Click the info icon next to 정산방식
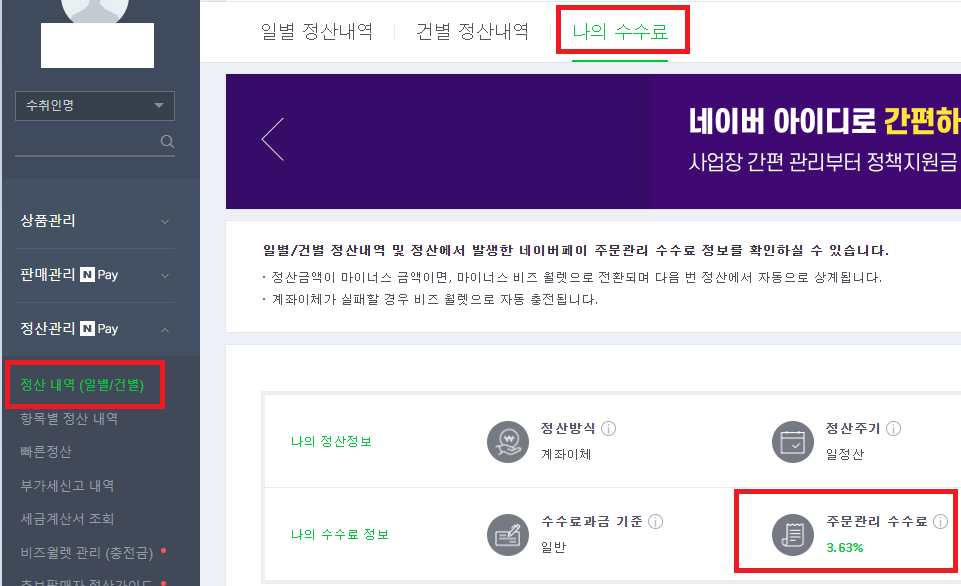Screen dimensions: 961x586 pyautogui.click(x=609, y=428)
